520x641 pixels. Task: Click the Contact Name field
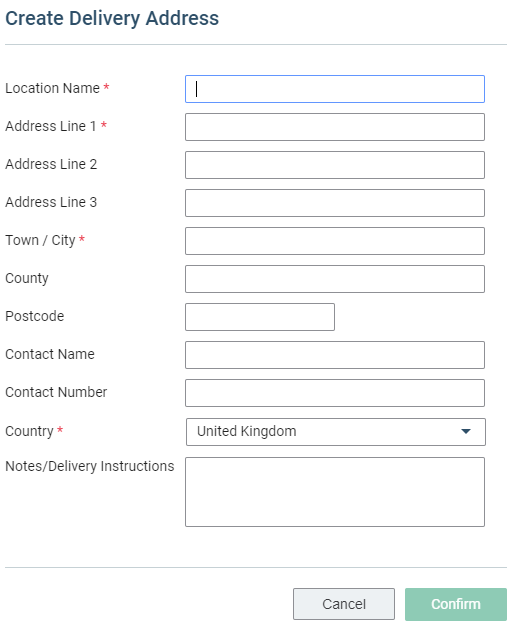pyautogui.click(x=335, y=355)
